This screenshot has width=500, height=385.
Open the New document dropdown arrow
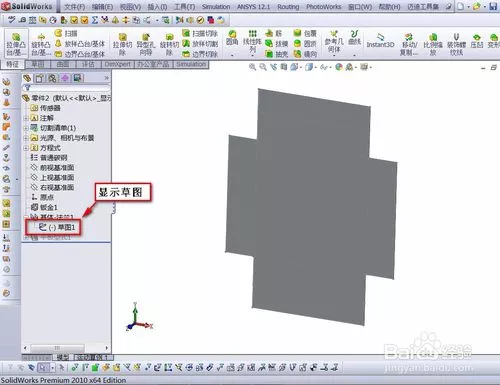click(x=468, y=7)
